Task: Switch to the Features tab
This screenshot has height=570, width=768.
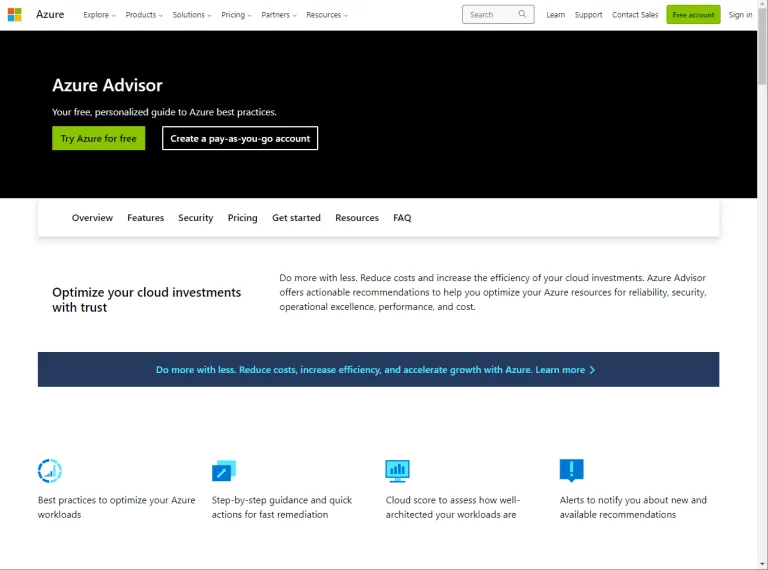Action: 145,218
